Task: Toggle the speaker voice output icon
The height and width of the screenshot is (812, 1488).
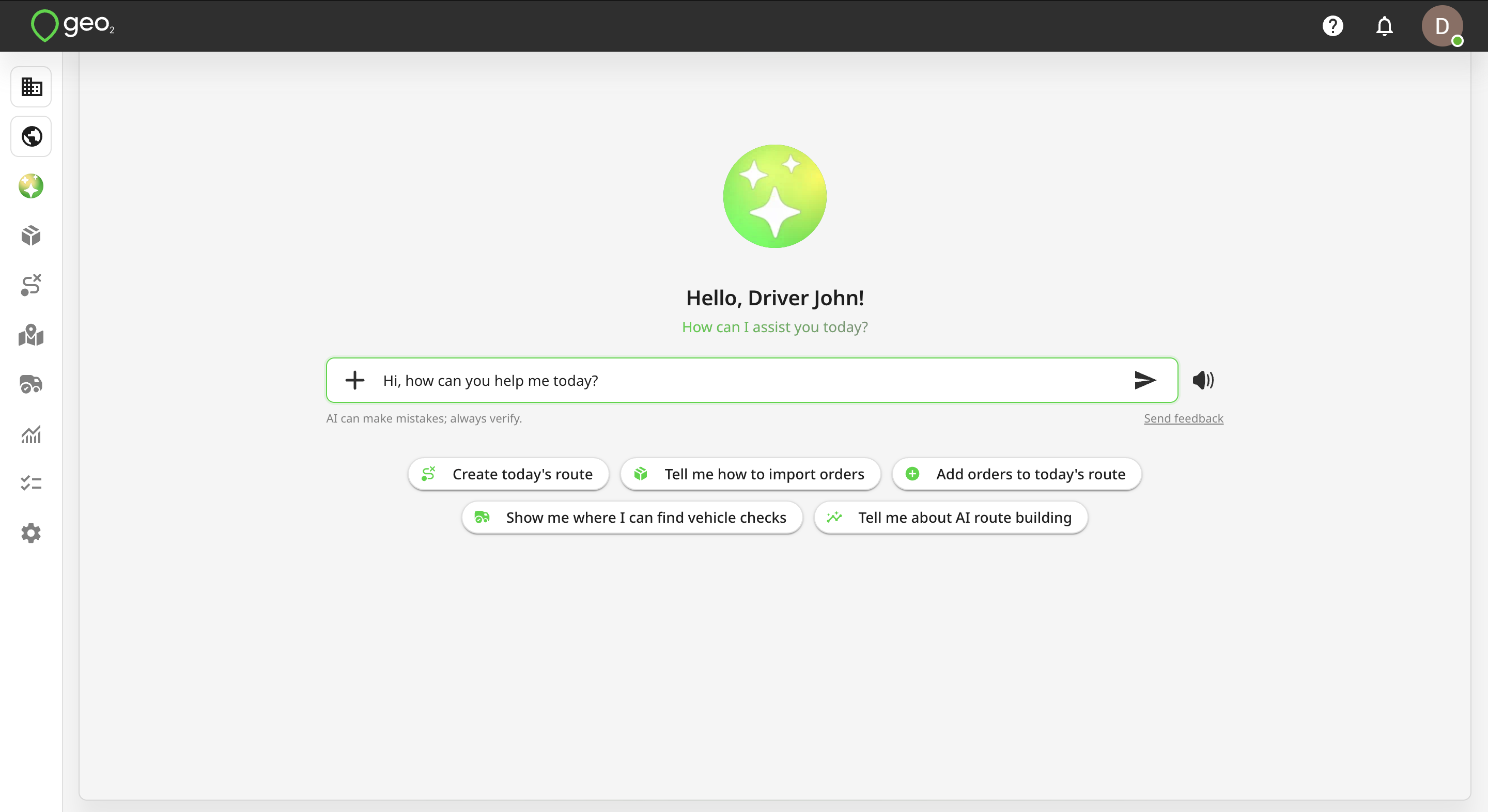Action: point(1203,380)
